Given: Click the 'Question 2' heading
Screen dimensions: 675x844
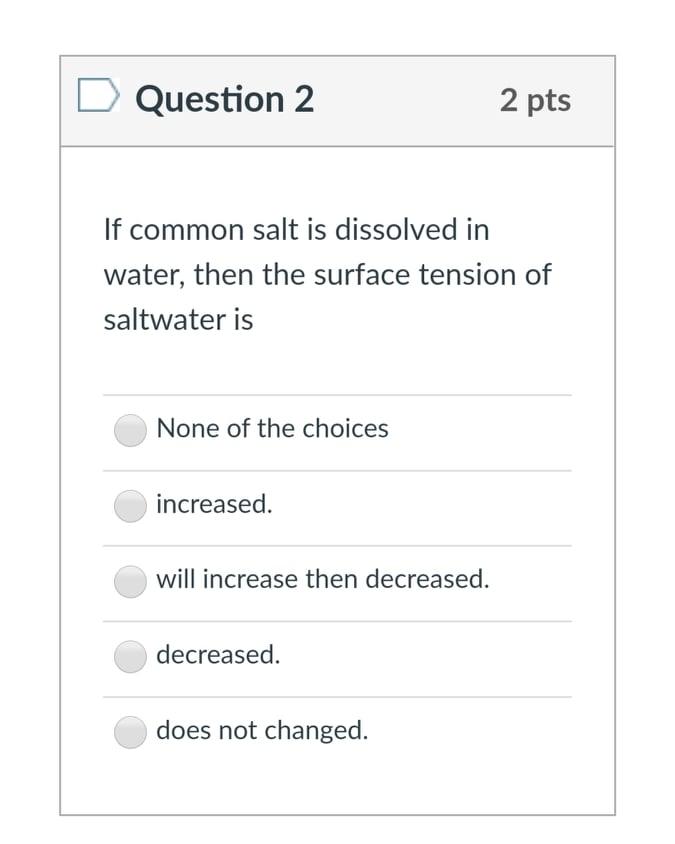Looking at the screenshot, I should click(224, 99).
